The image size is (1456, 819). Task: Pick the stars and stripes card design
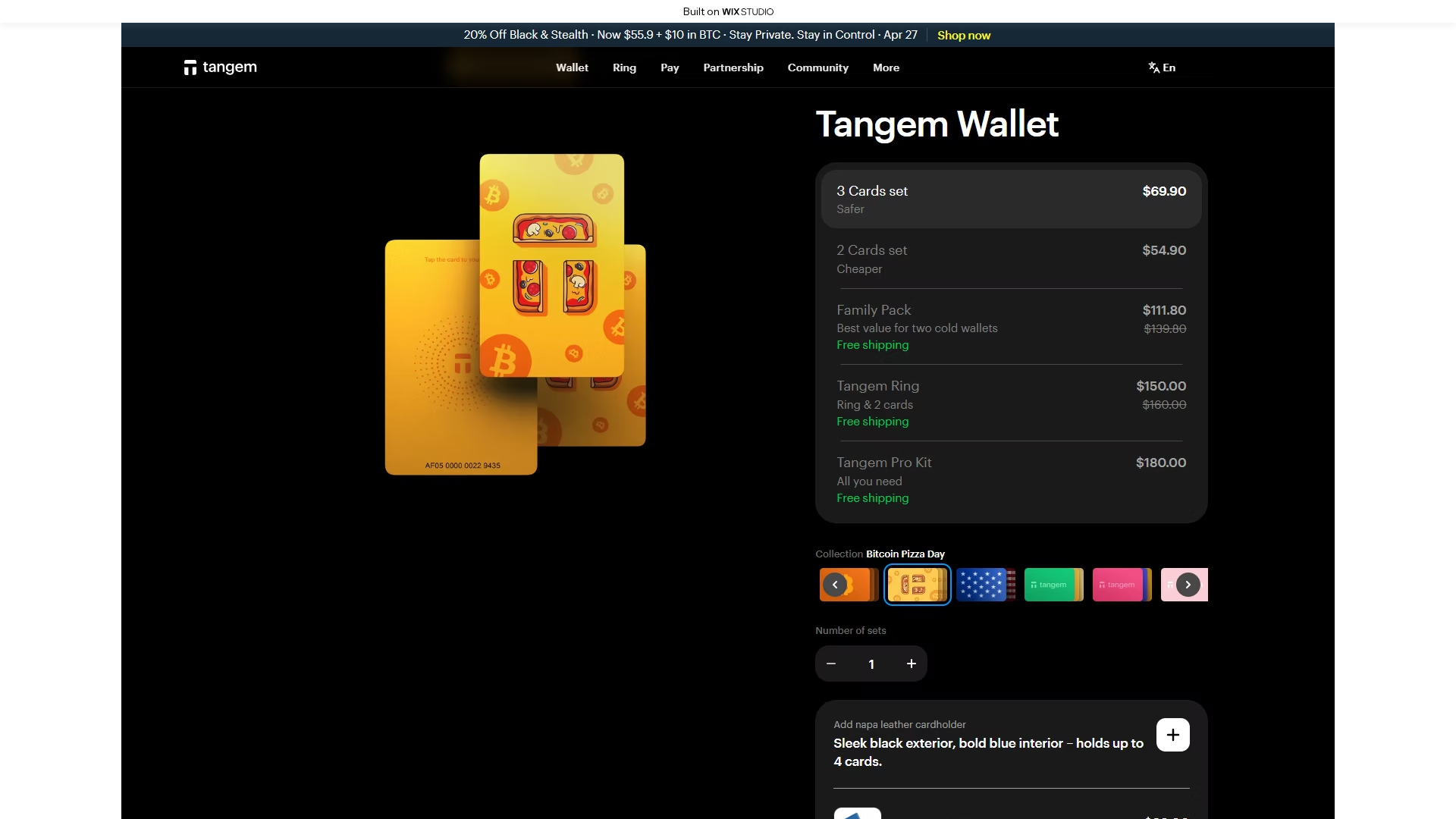(986, 585)
